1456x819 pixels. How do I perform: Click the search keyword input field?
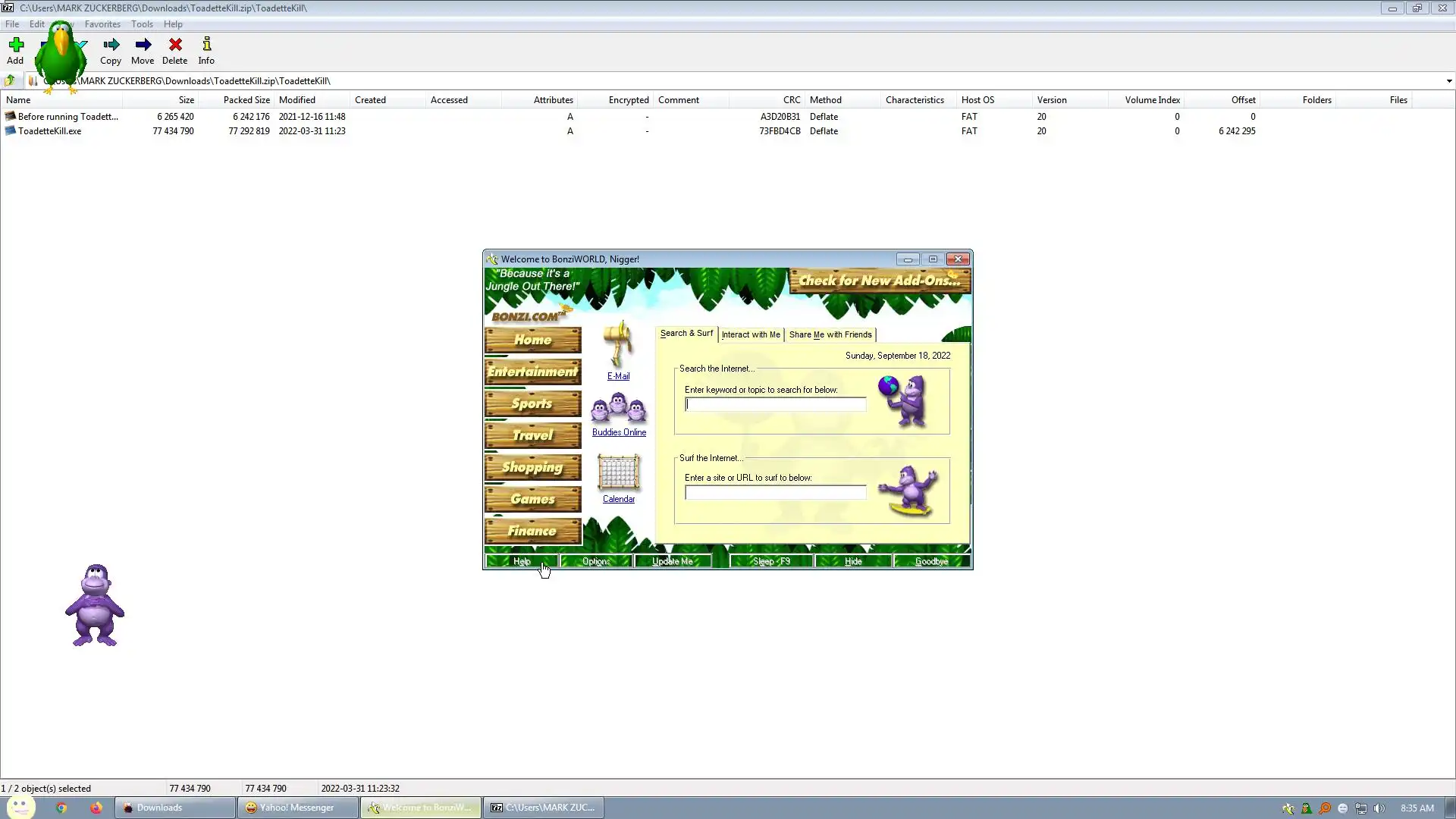[775, 405]
